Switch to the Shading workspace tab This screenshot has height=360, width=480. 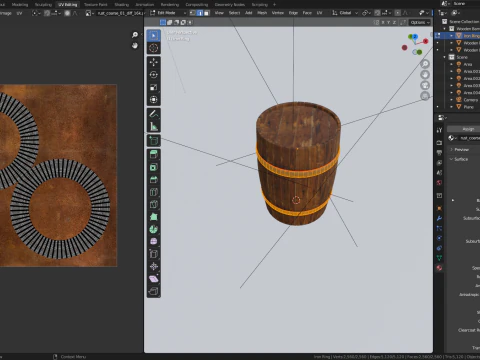122,5
